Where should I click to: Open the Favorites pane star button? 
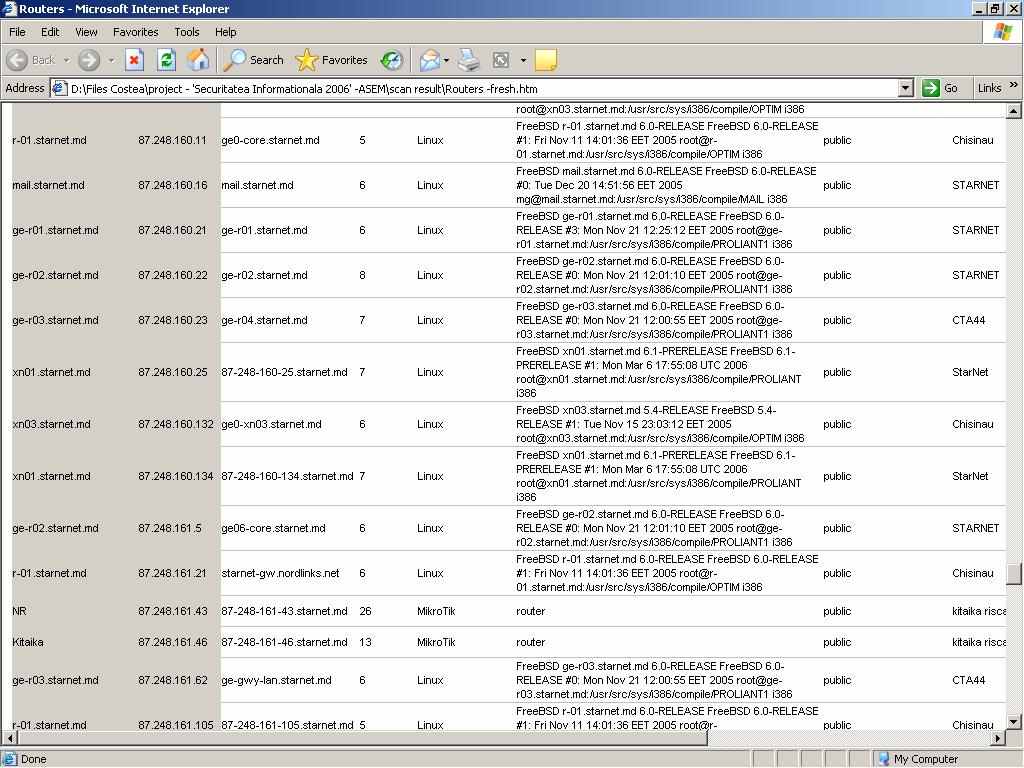[332, 60]
